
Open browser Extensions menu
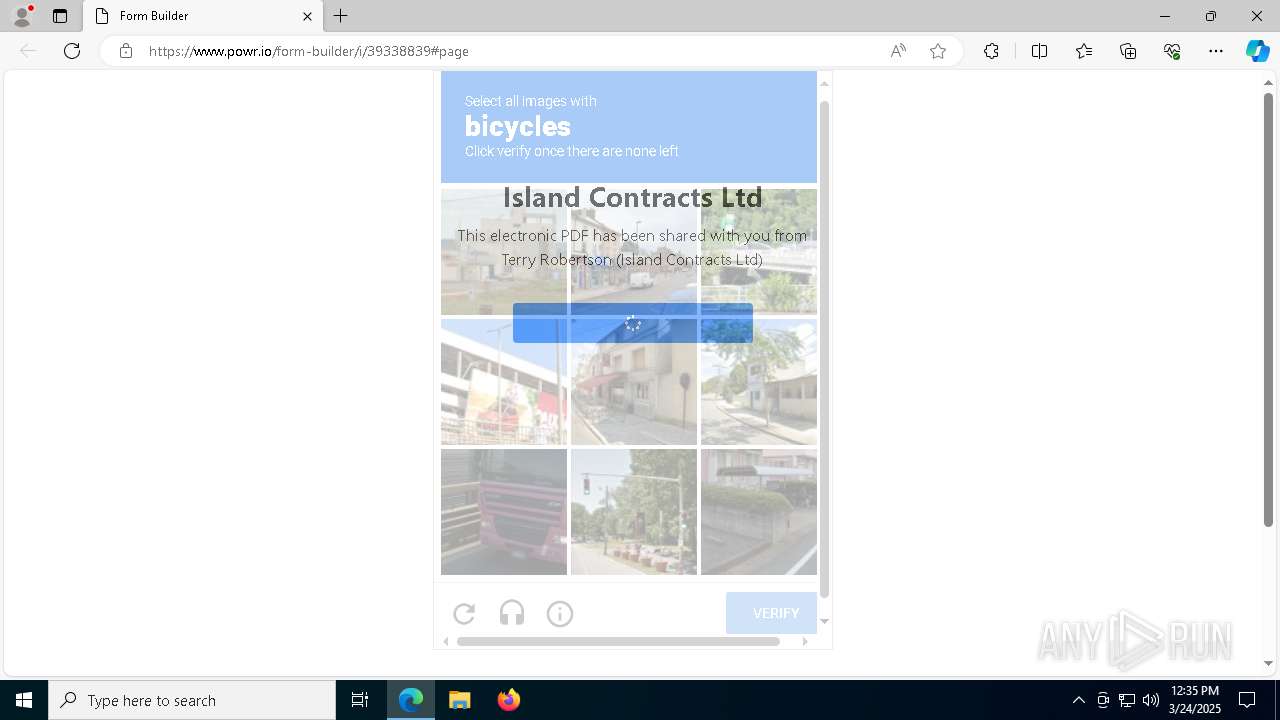point(991,51)
